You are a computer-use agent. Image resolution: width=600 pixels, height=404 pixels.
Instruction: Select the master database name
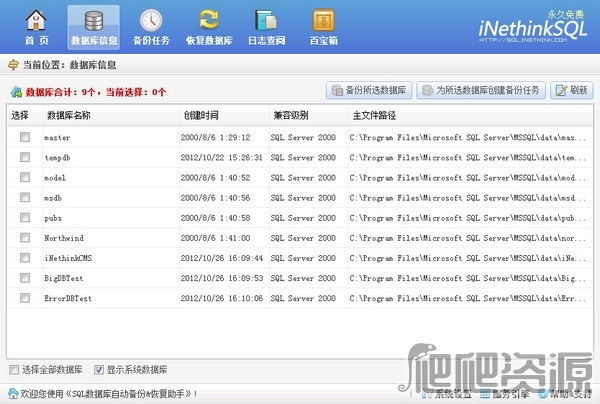tap(57, 138)
